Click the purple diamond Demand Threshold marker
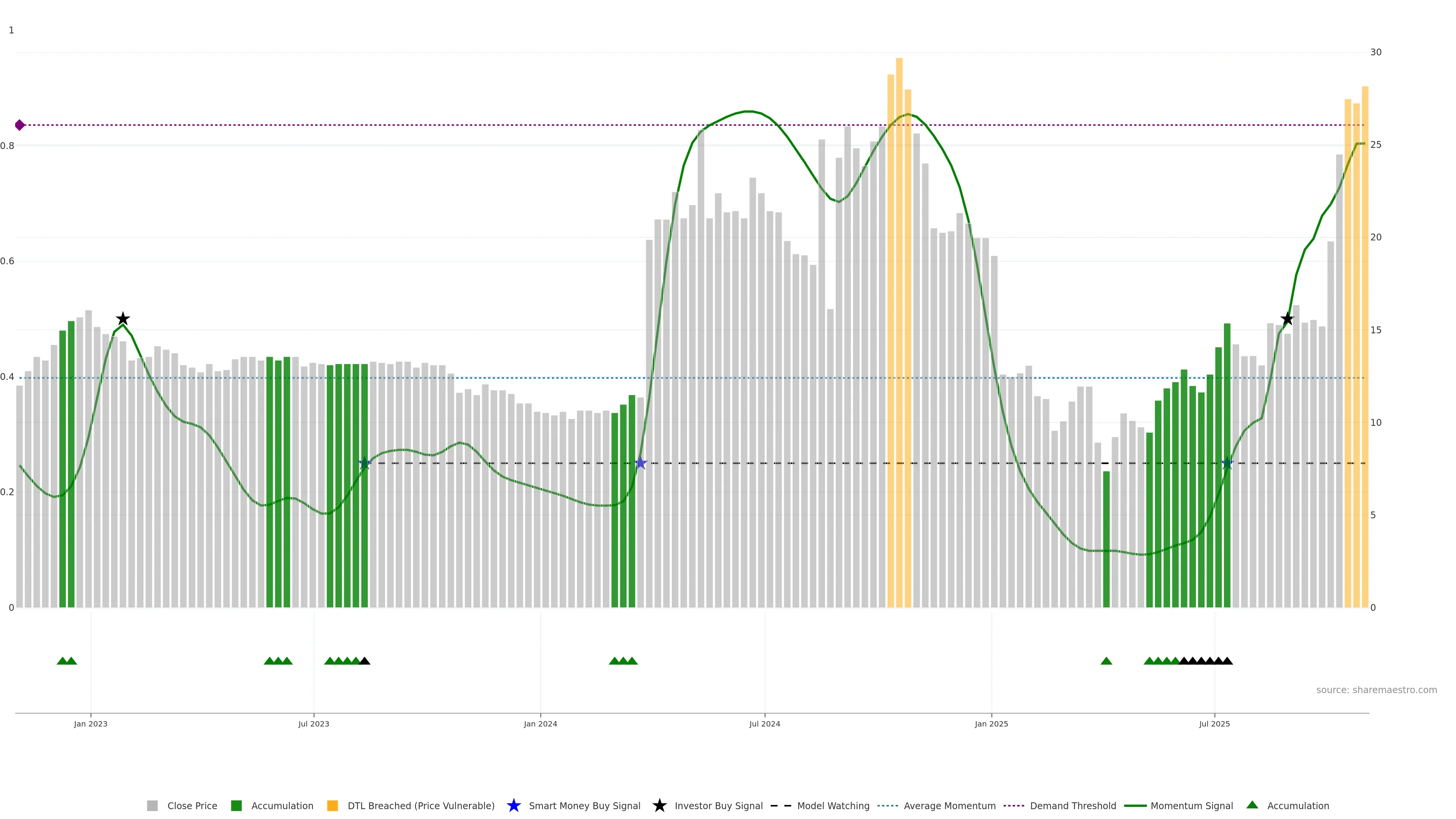The image size is (1456, 819). coord(20,125)
